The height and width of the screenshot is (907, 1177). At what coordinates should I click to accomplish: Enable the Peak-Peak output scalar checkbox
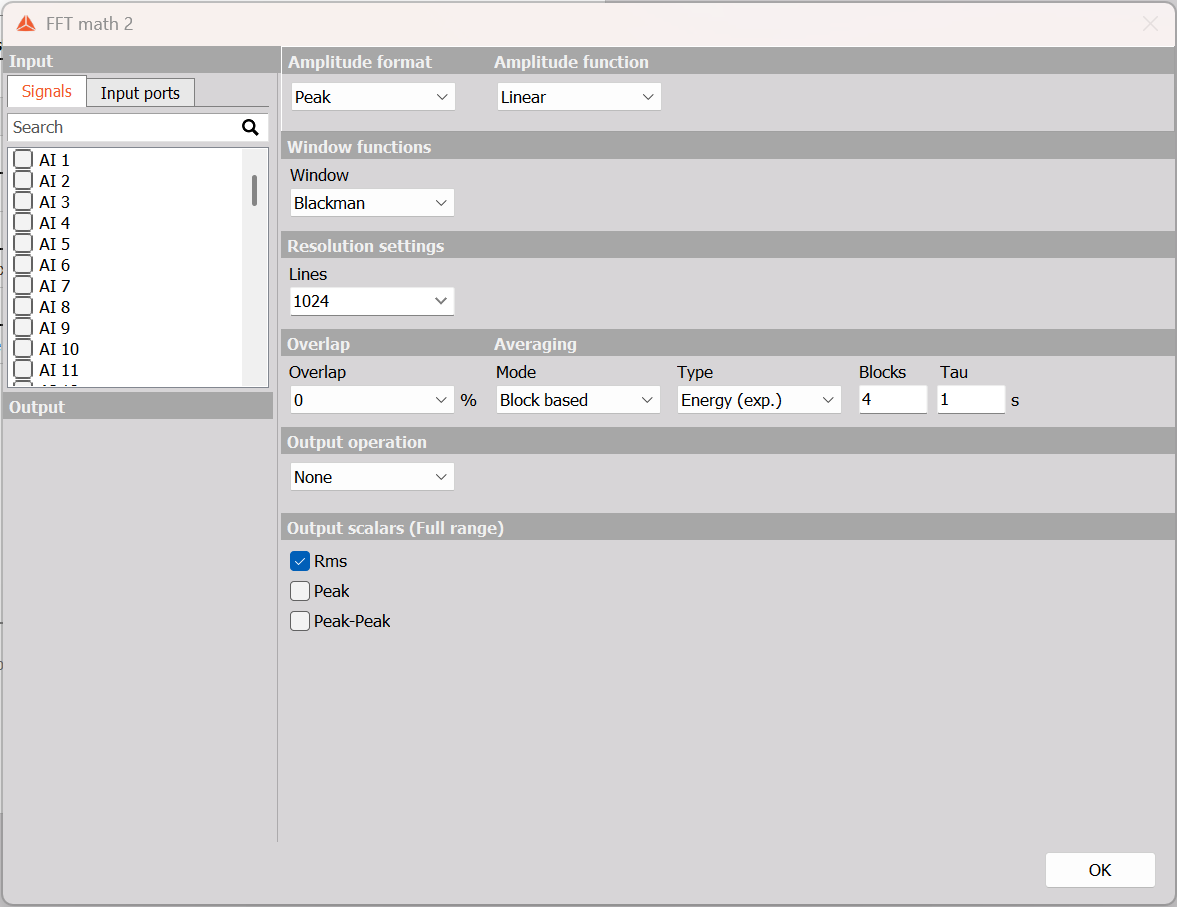coord(300,621)
